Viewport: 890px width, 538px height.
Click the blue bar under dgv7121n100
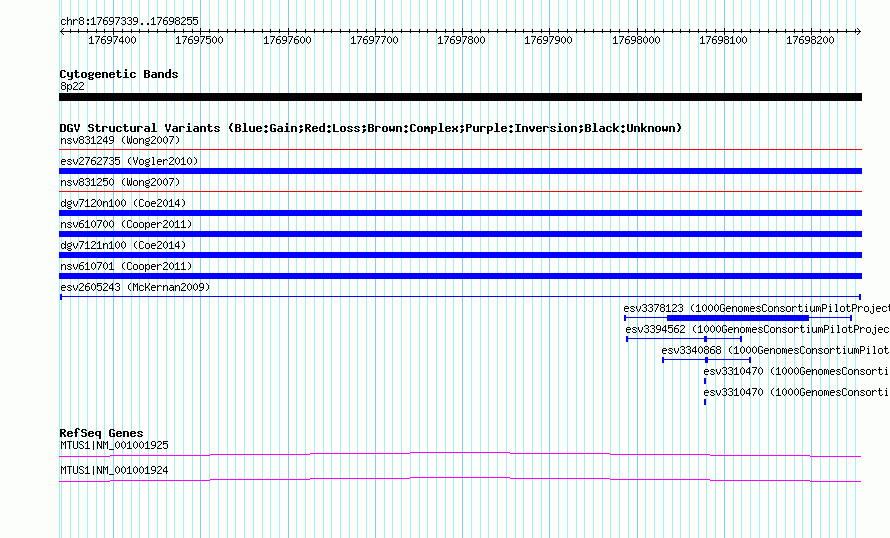click(x=460, y=255)
